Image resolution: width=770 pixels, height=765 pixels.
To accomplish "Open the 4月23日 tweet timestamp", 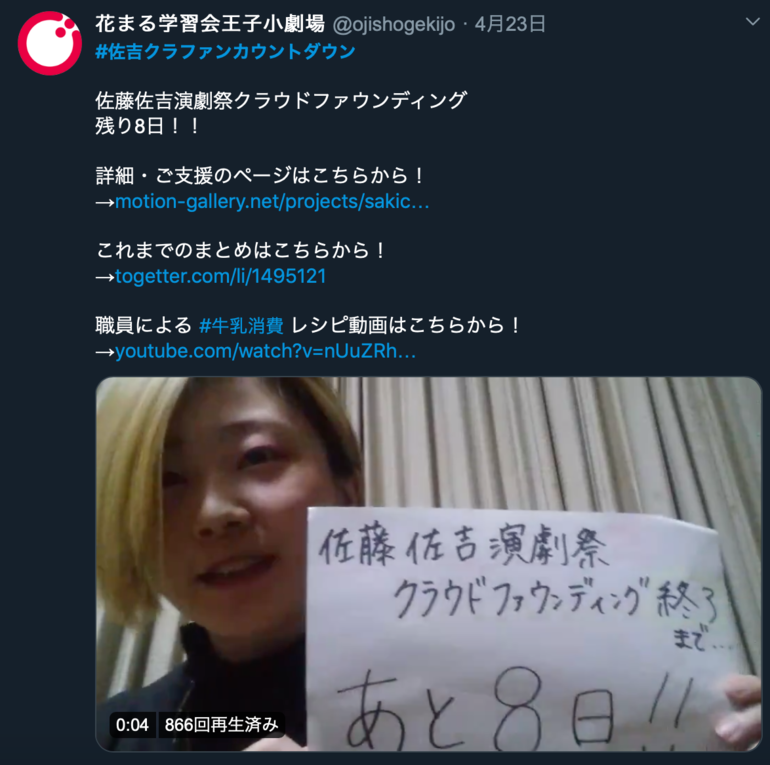I will pyautogui.click(x=510, y=24).
